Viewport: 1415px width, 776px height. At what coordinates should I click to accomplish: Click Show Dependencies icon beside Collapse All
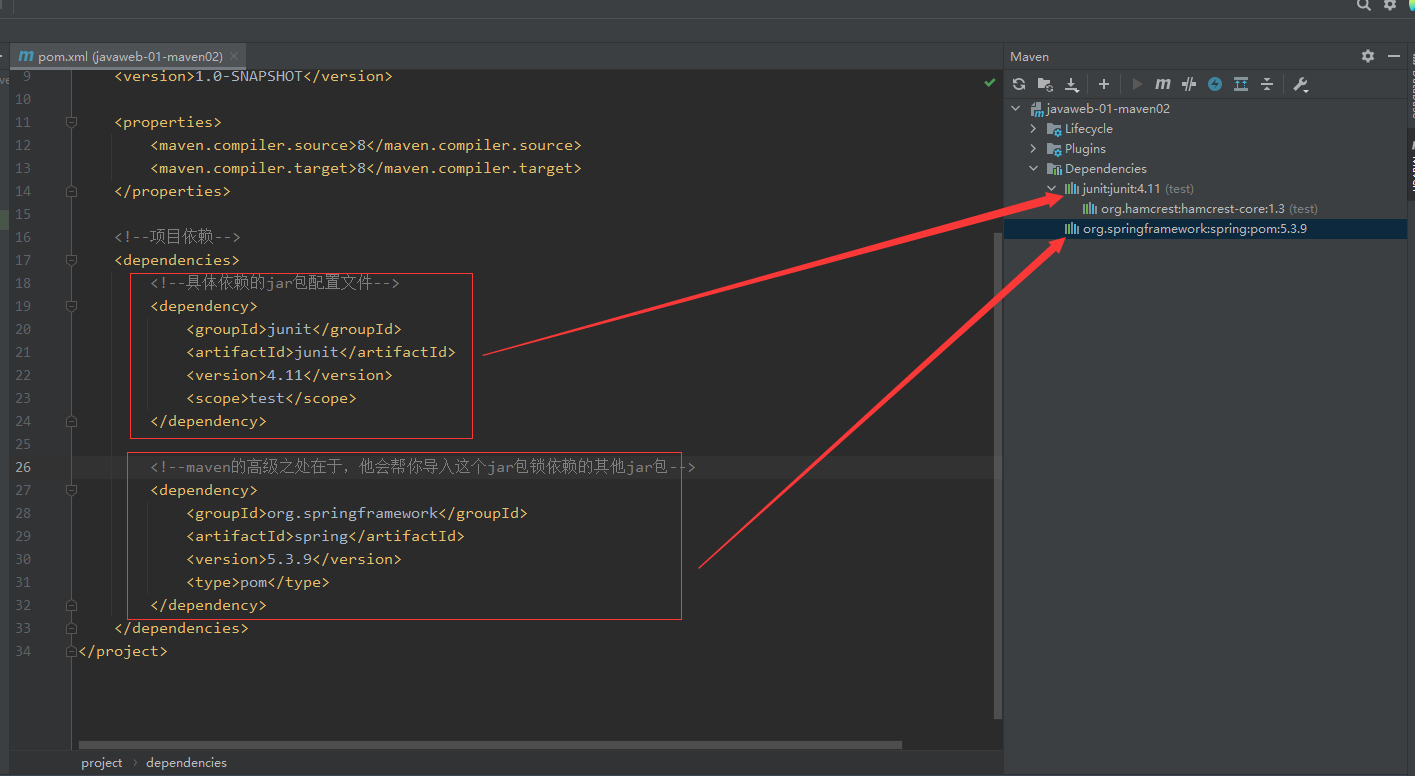click(x=1241, y=84)
